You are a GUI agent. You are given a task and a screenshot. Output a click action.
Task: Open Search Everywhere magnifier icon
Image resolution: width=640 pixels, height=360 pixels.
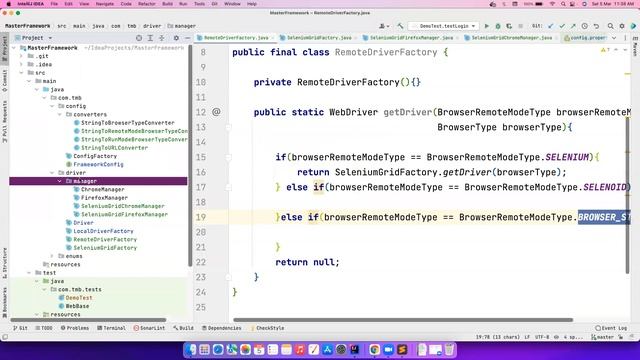[x=611, y=26]
